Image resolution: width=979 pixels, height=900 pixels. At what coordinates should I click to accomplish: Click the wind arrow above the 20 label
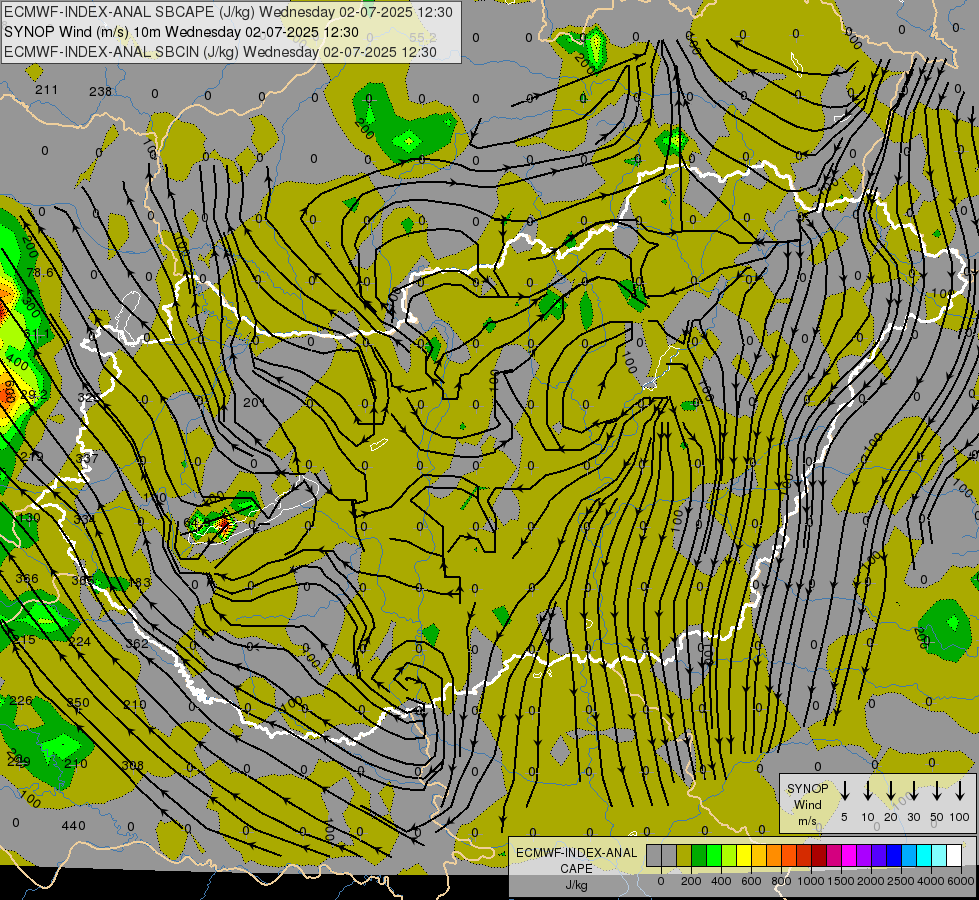pos(891,790)
